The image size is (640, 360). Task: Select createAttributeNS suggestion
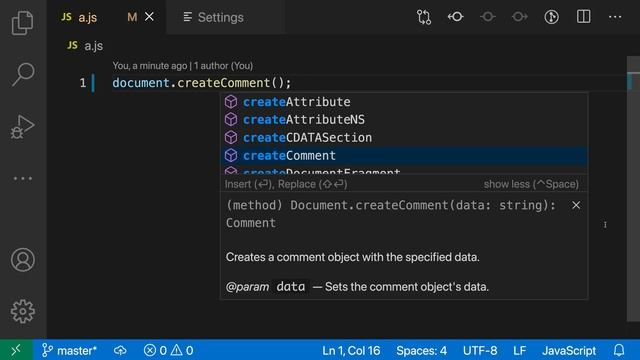pos(404,120)
